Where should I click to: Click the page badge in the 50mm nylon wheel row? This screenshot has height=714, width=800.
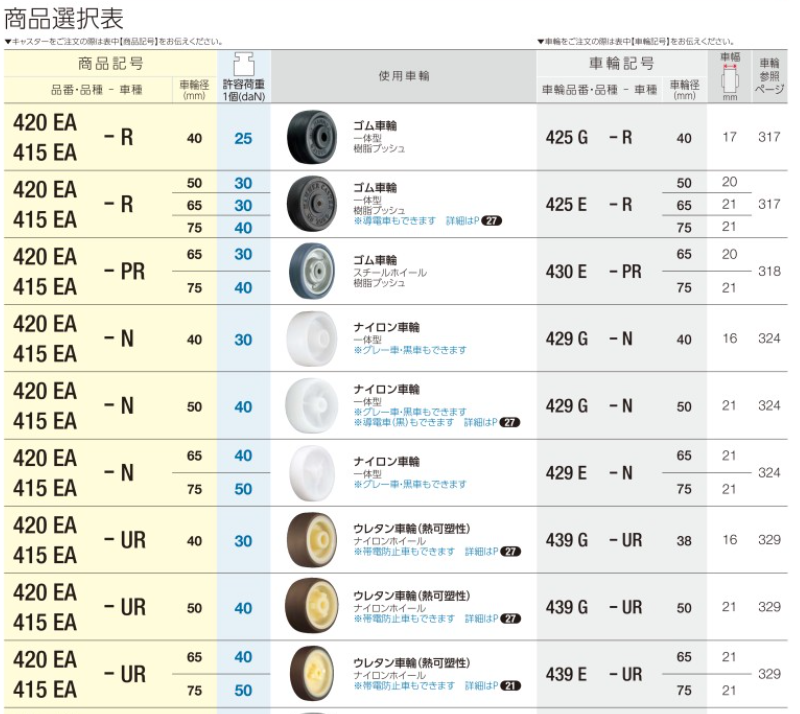coord(510,423)
